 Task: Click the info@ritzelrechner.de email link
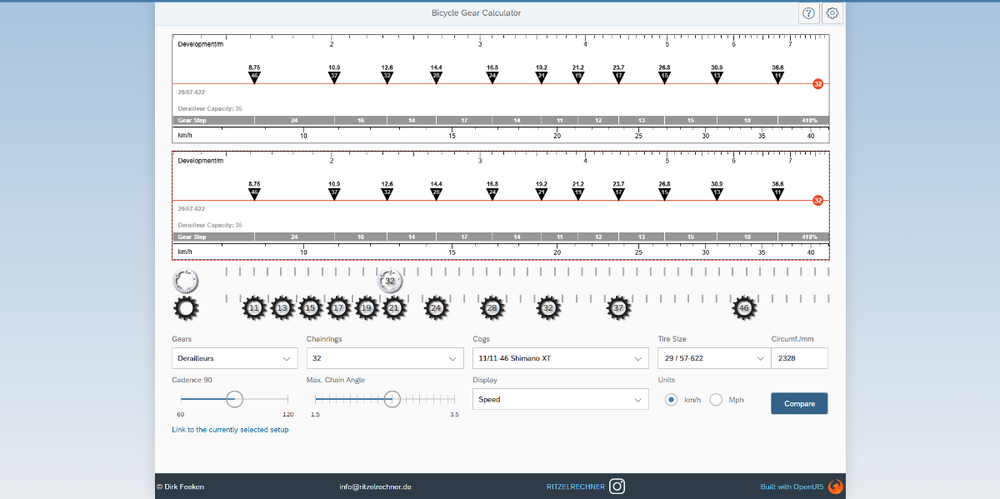pyautogui.click(x=375, y=486)
